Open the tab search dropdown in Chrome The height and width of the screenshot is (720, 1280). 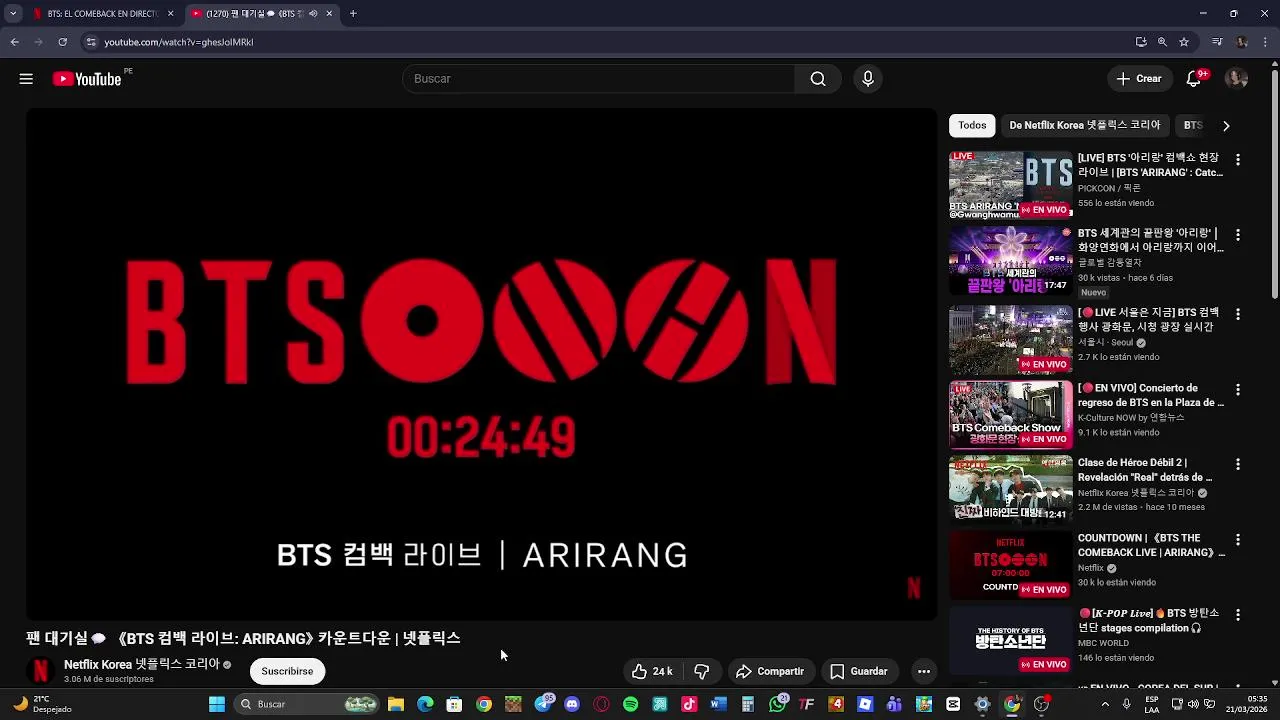click(x=13, y=14)
